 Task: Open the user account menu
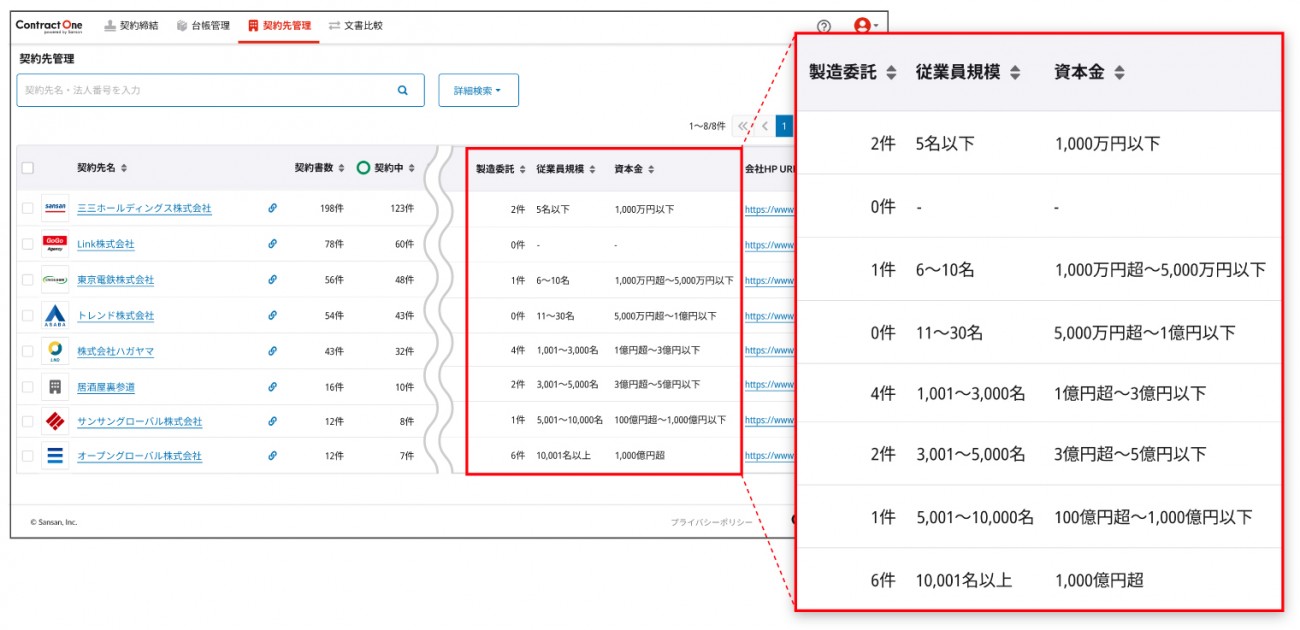(x=865, y=26)
